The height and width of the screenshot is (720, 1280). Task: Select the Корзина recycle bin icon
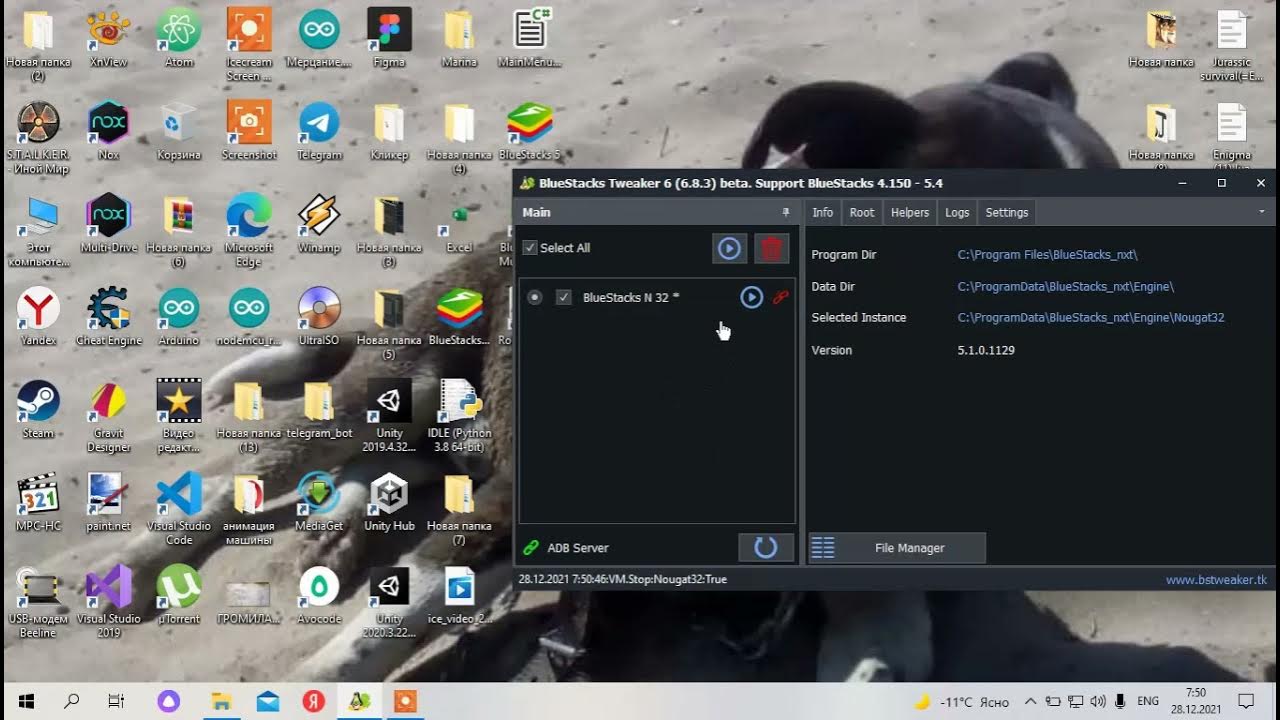coord(179,132)
